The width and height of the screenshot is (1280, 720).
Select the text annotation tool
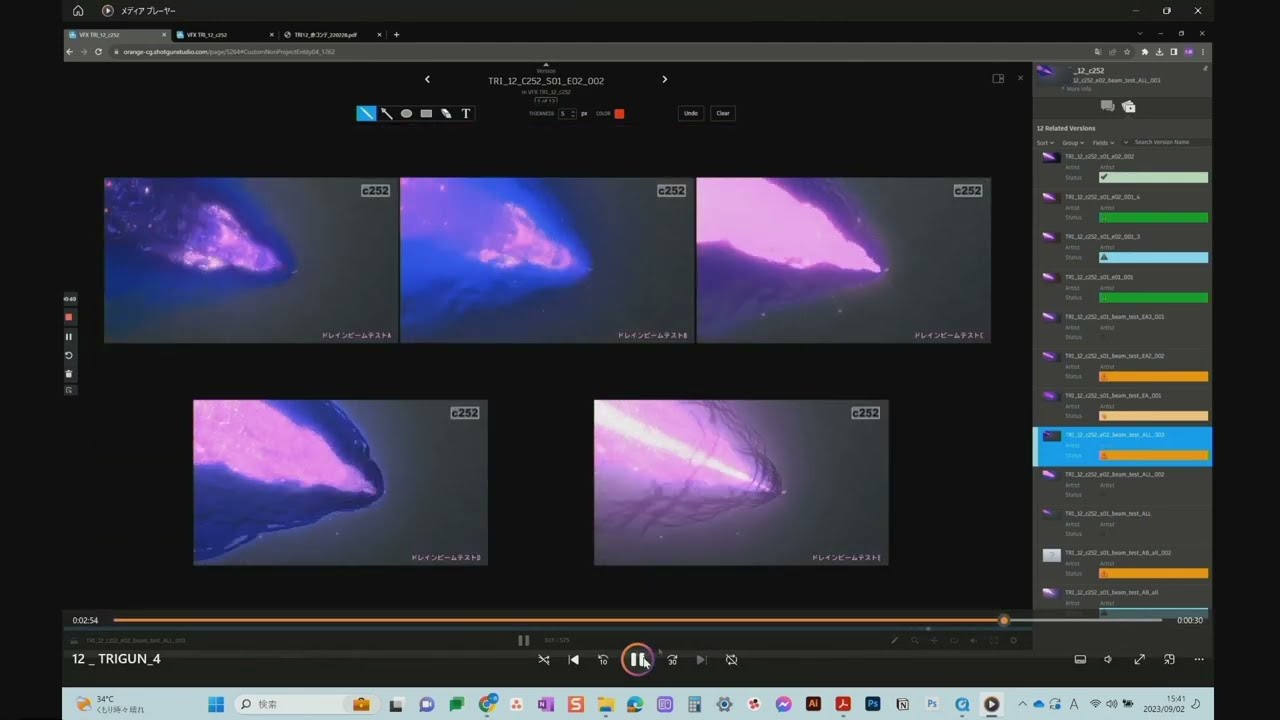[465, 113]
